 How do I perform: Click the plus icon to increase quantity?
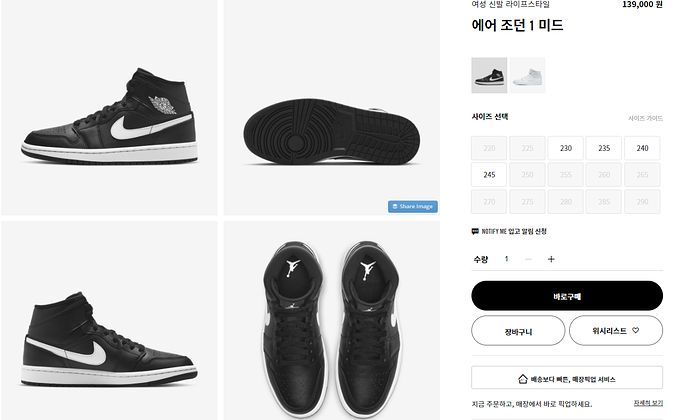(x=551, y=259)
